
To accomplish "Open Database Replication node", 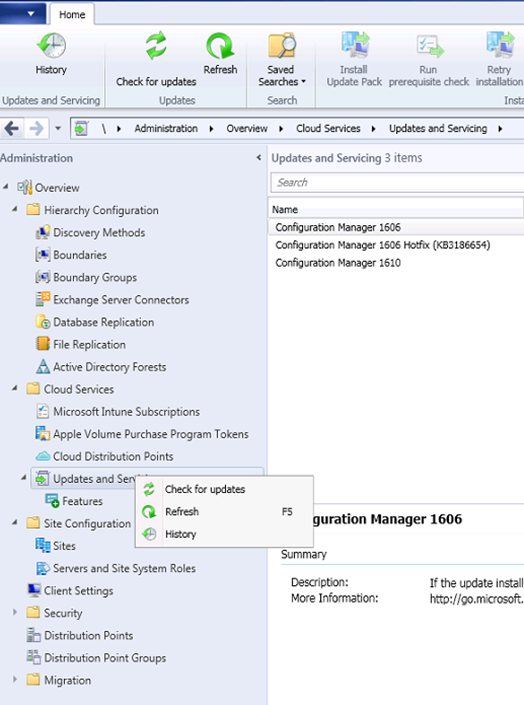I will coord(94,322).
